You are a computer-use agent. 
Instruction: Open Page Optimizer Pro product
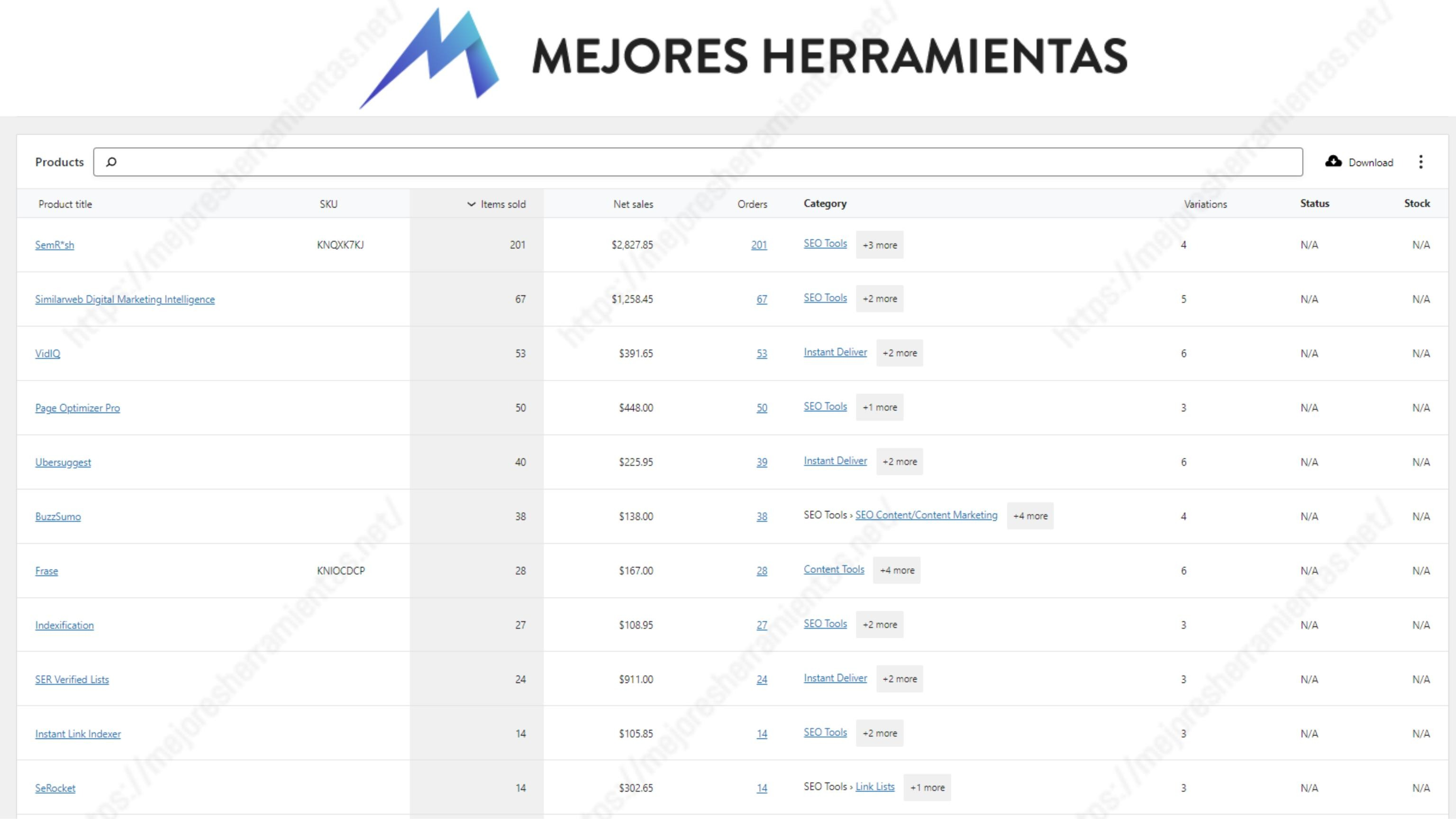click(77, 408)
